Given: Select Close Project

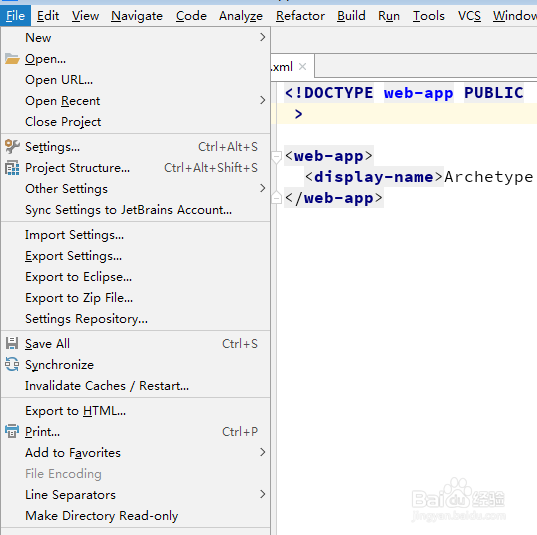Looking at the screenshot, I should (136, 122).
